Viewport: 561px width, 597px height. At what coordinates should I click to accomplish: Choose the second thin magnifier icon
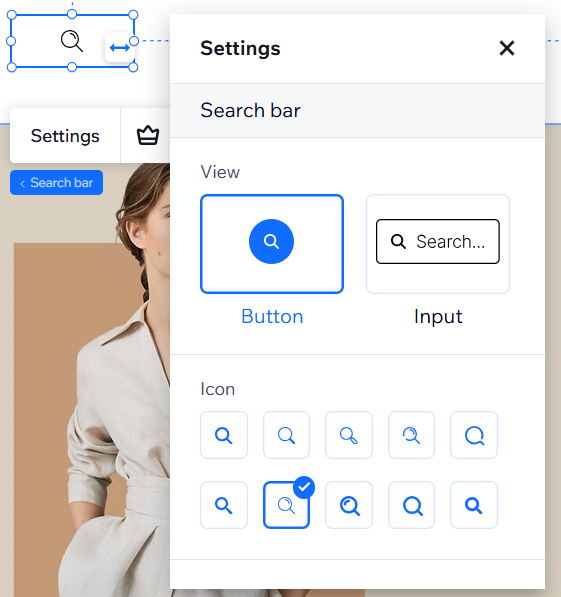tap(286, 435)
